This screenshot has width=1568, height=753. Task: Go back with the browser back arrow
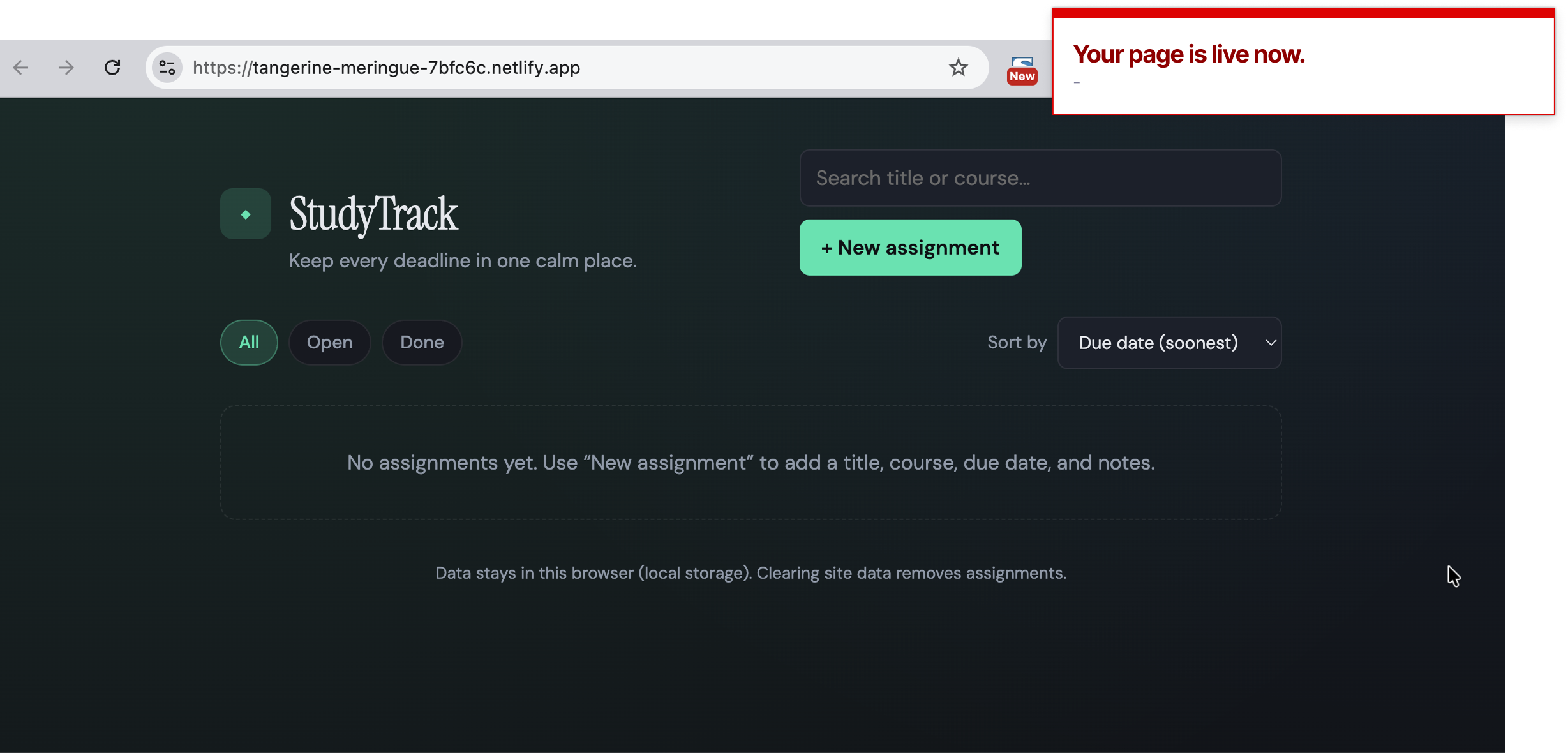click(21, 68)
